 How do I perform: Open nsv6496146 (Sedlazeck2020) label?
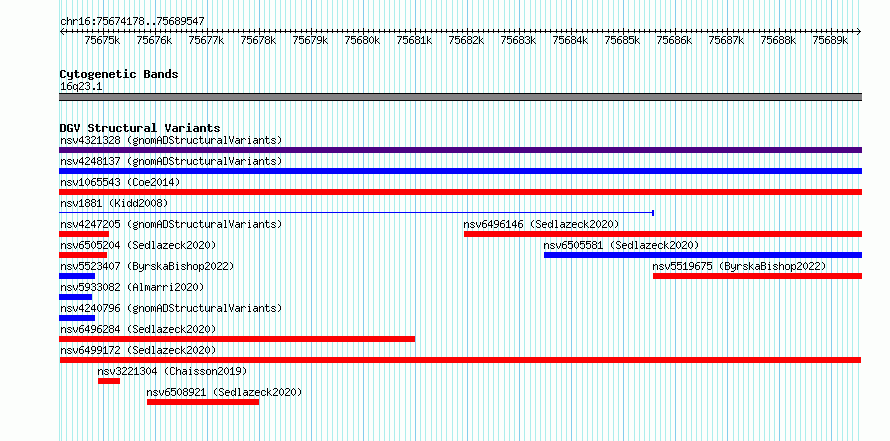[x=541, y=224]
